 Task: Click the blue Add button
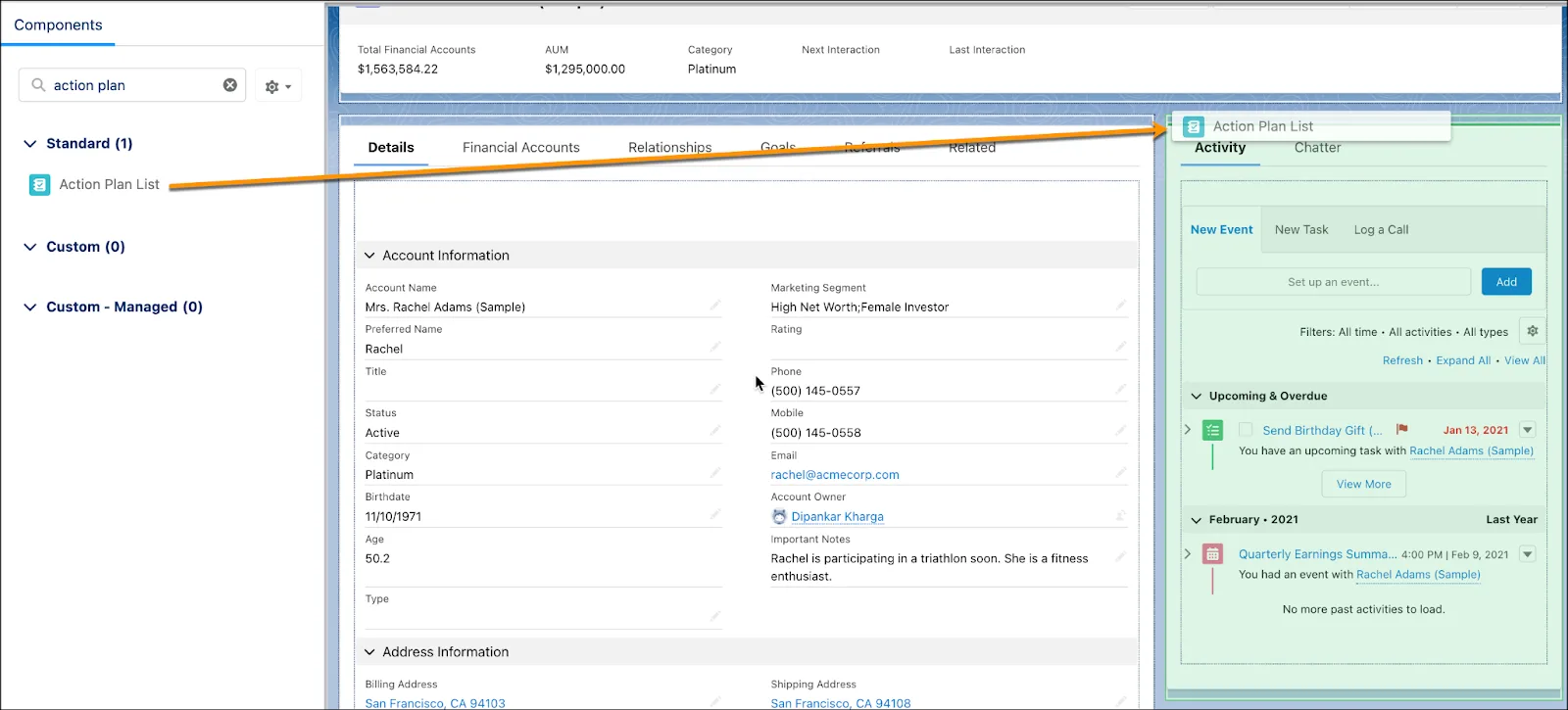click(1506, 282)
